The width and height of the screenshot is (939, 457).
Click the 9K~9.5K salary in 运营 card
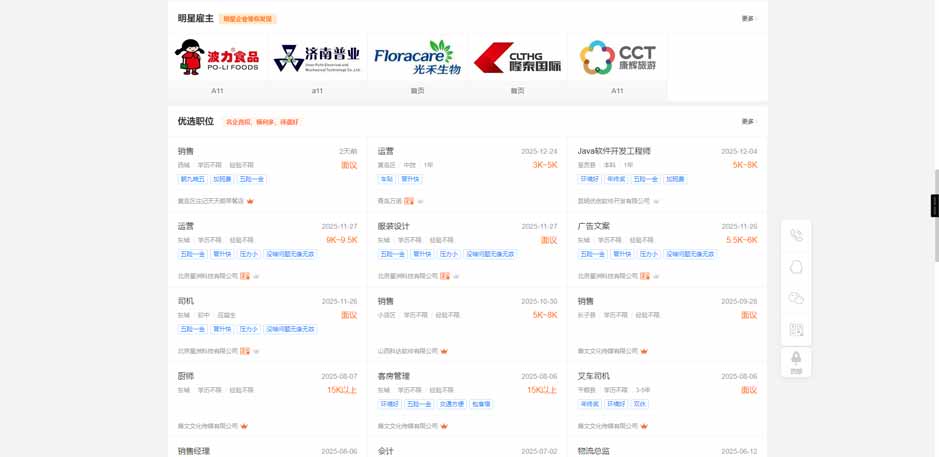(x=342, y=240)
